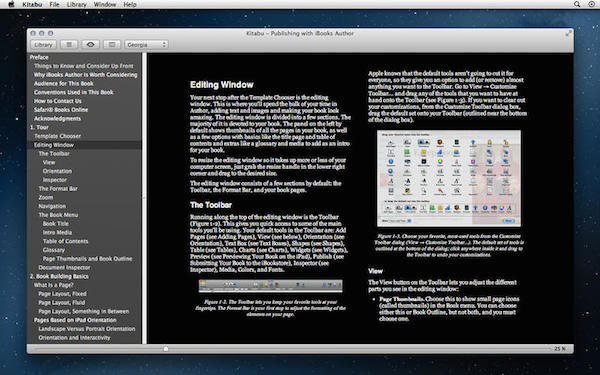Jump to Zoom section
Screen dimensions: 600x375
coord(46,198)
